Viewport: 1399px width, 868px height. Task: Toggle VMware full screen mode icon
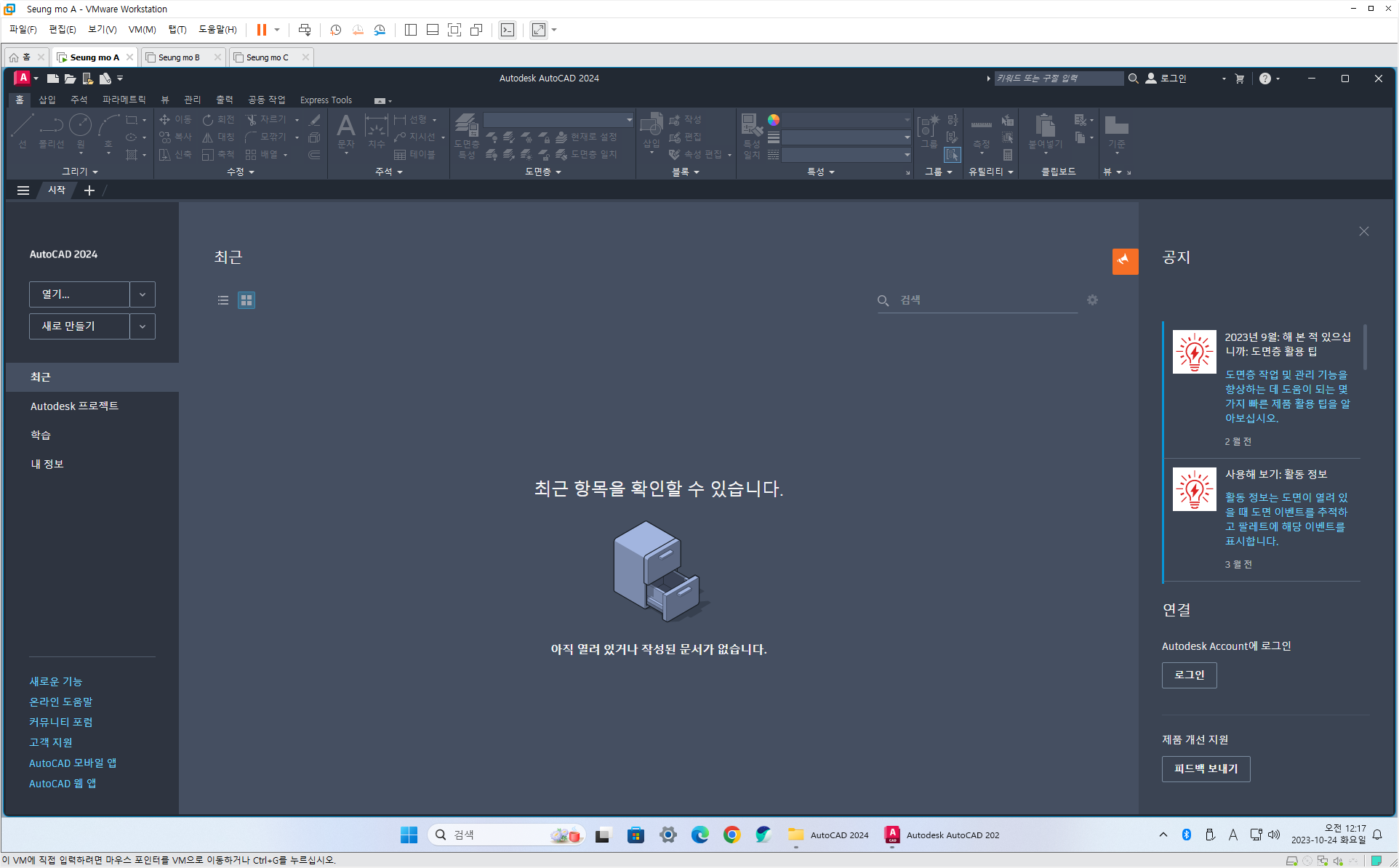coord(454,30)
